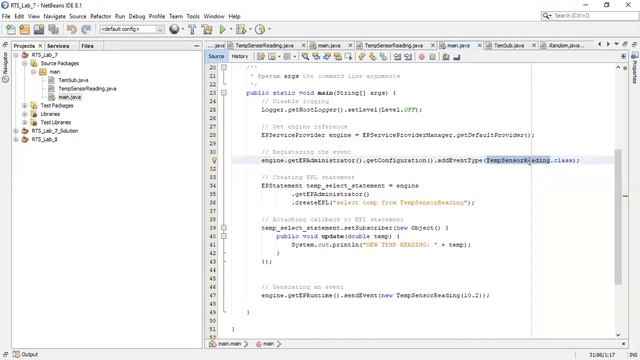
Task: Collapse the Javadoc fold at line 20
Action: coord(224,67)
